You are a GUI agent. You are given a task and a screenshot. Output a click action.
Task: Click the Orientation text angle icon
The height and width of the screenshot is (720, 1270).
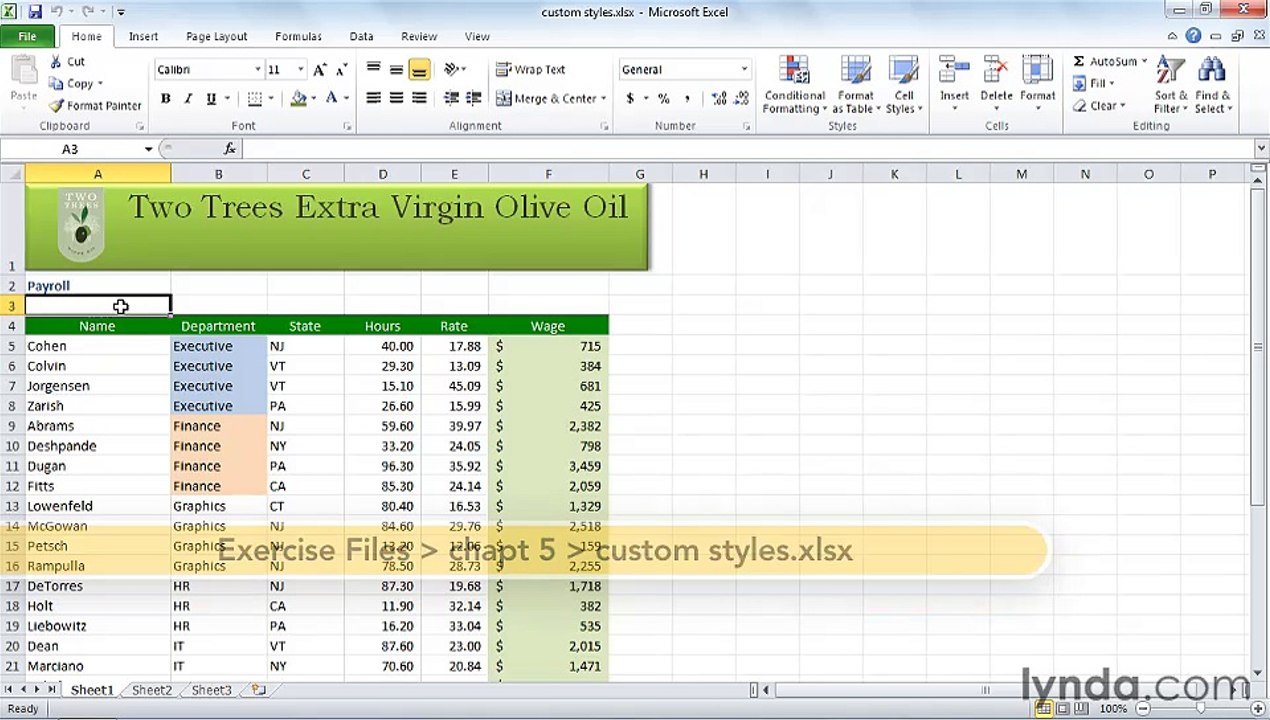[451, 69]
